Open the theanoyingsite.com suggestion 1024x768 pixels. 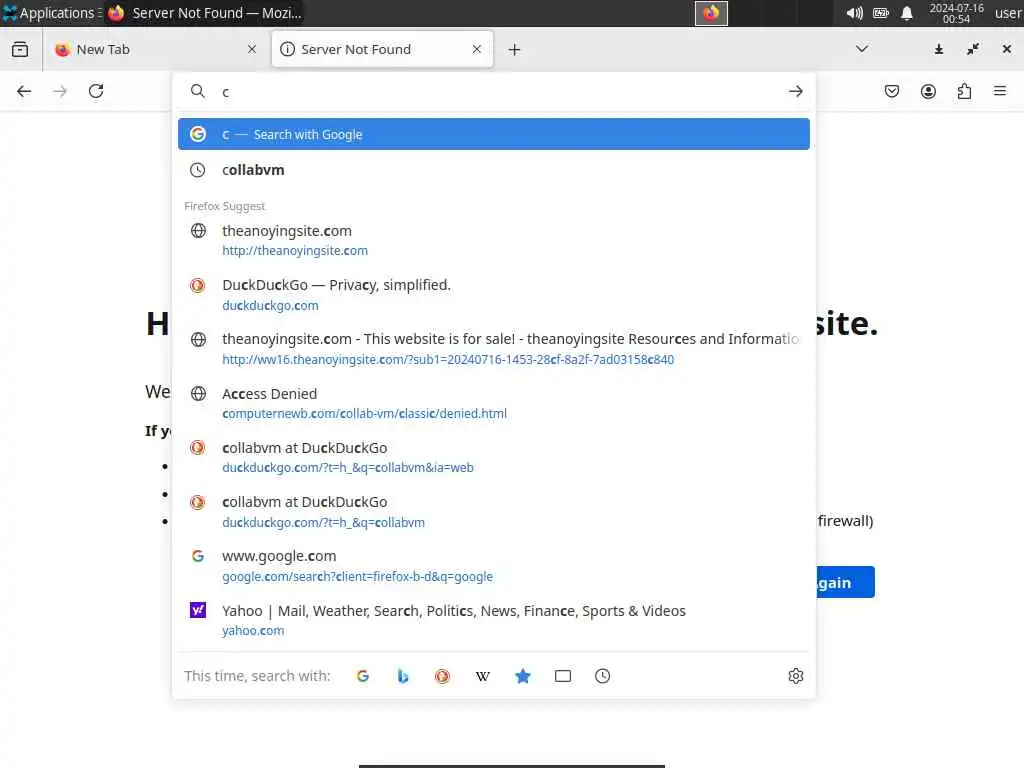tap(494, 240)
